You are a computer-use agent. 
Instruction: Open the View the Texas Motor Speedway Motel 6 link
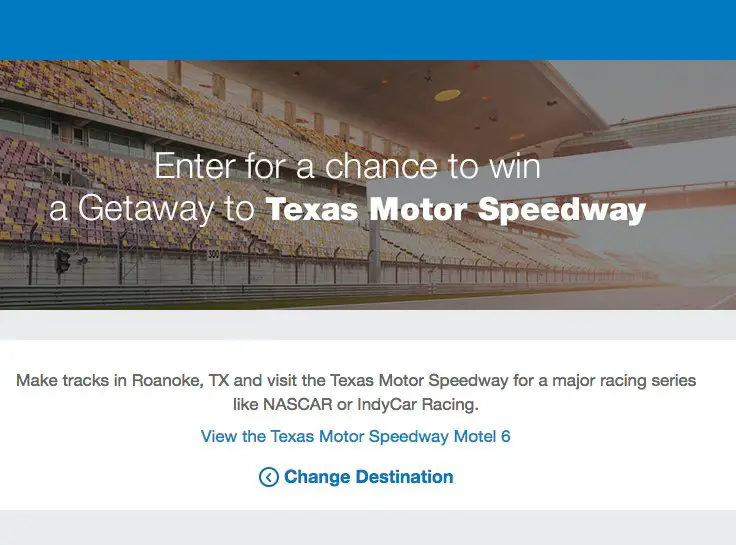point(356,436)
